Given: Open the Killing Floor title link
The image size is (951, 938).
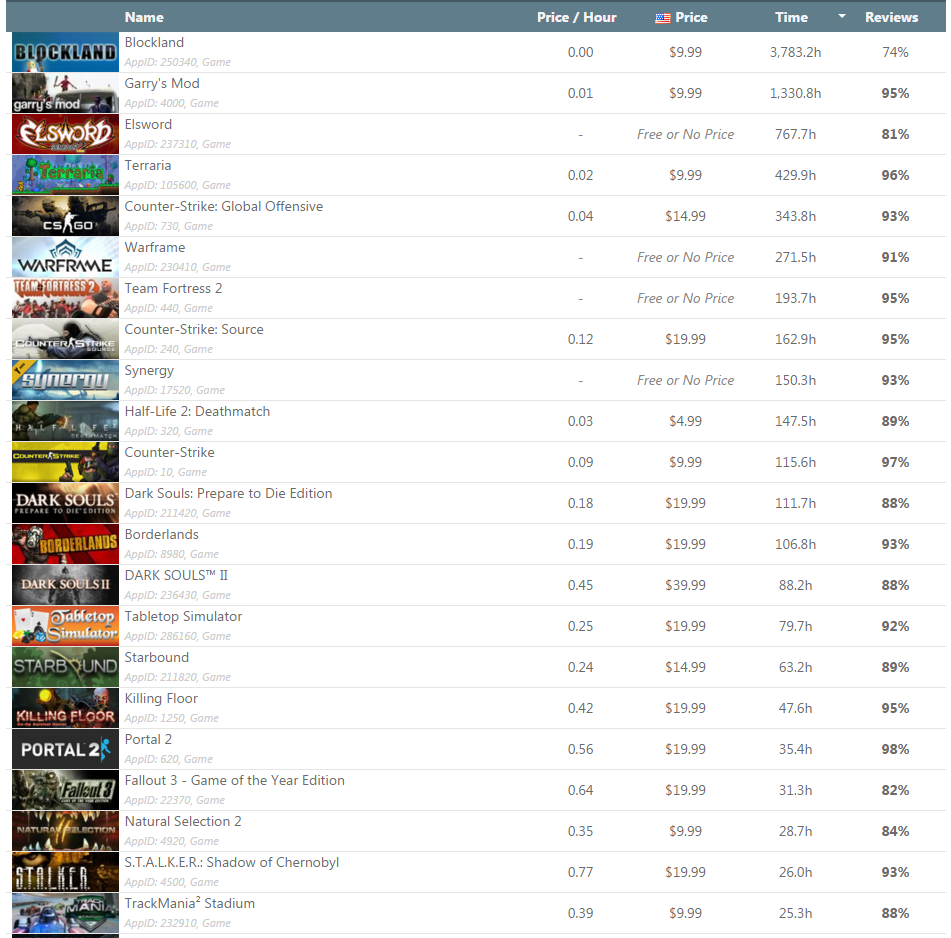Looking at the screenshot, I should pos(161,698).
